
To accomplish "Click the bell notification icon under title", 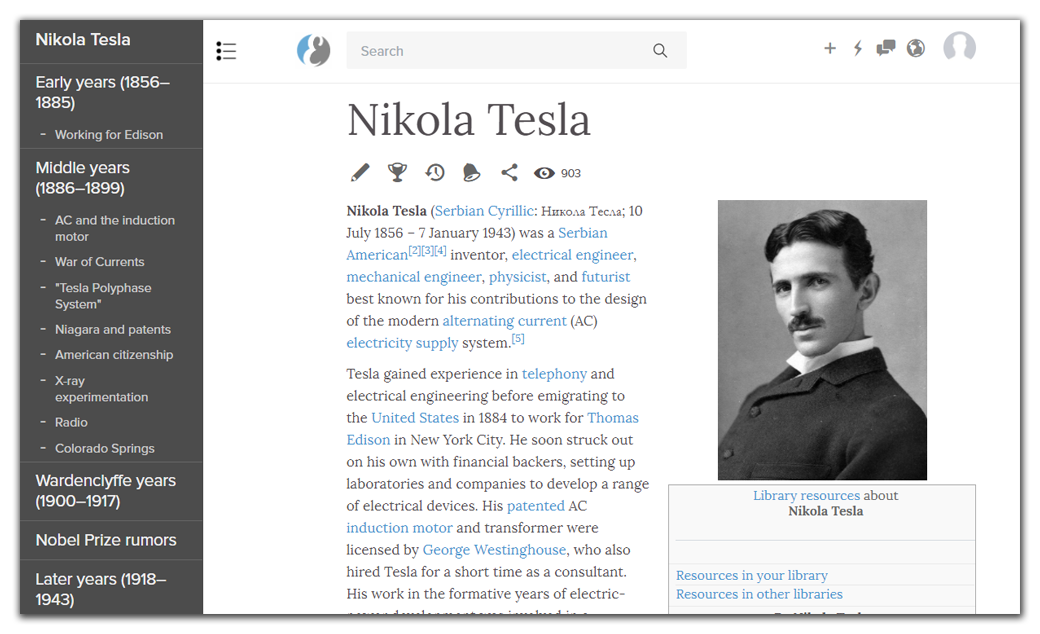I will pyautogui.click(x=471, y=172).
